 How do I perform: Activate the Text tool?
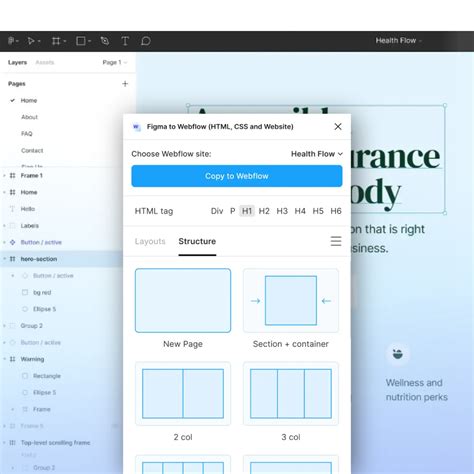[x=125, y=41]
